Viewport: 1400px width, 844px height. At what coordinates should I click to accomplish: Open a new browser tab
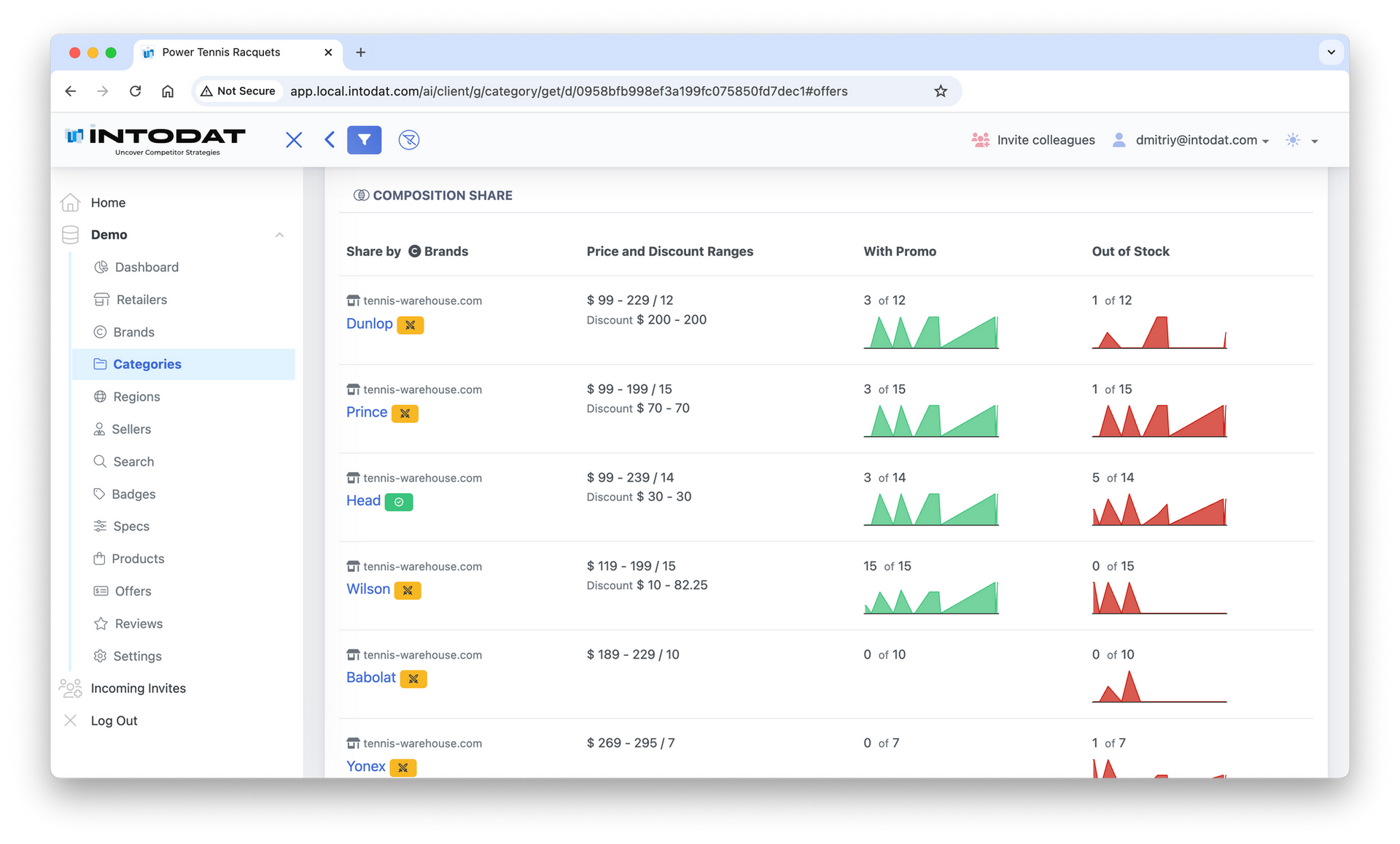point(360,53)
